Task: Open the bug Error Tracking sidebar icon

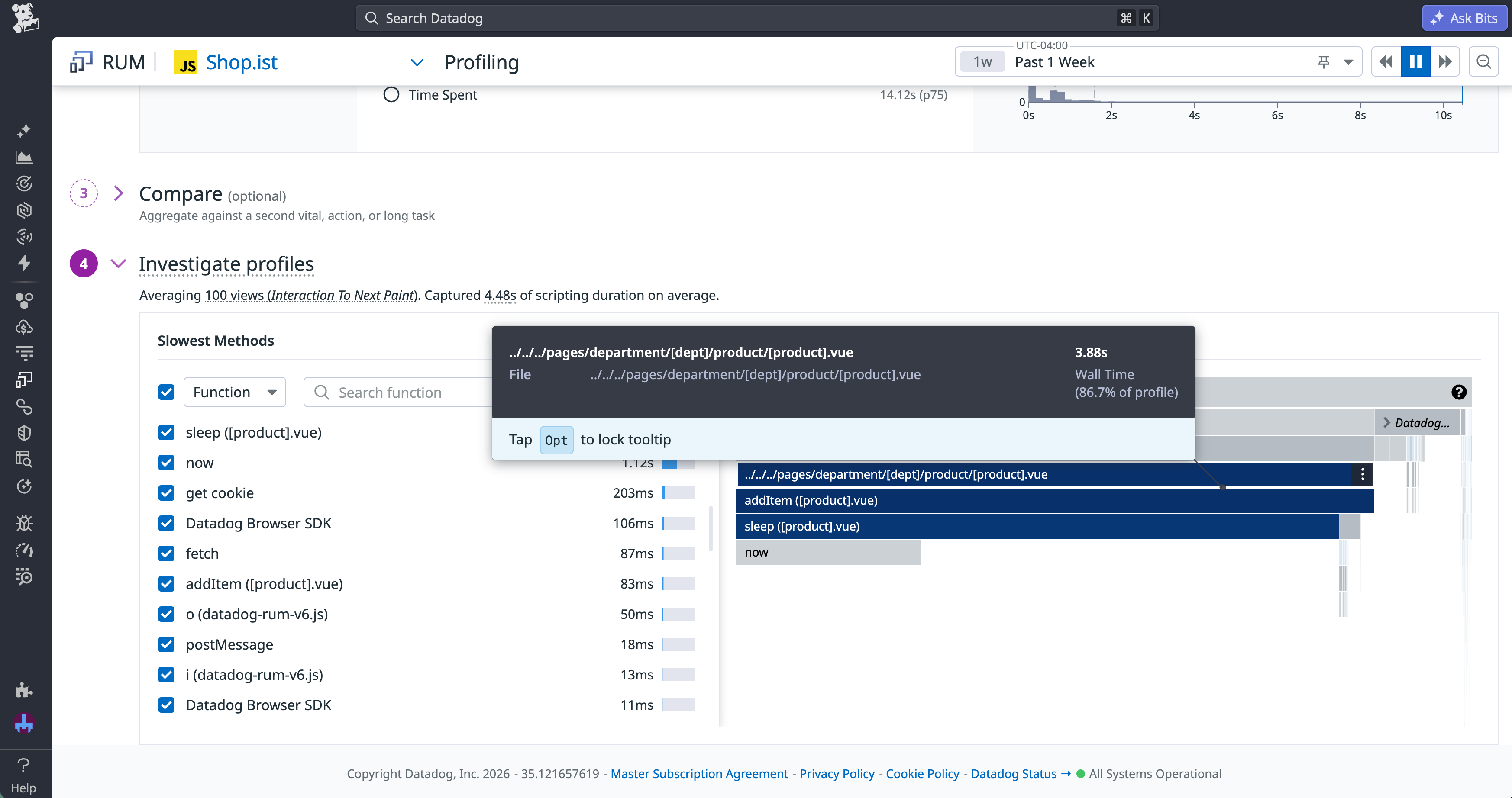Action: tap(24, 523)
